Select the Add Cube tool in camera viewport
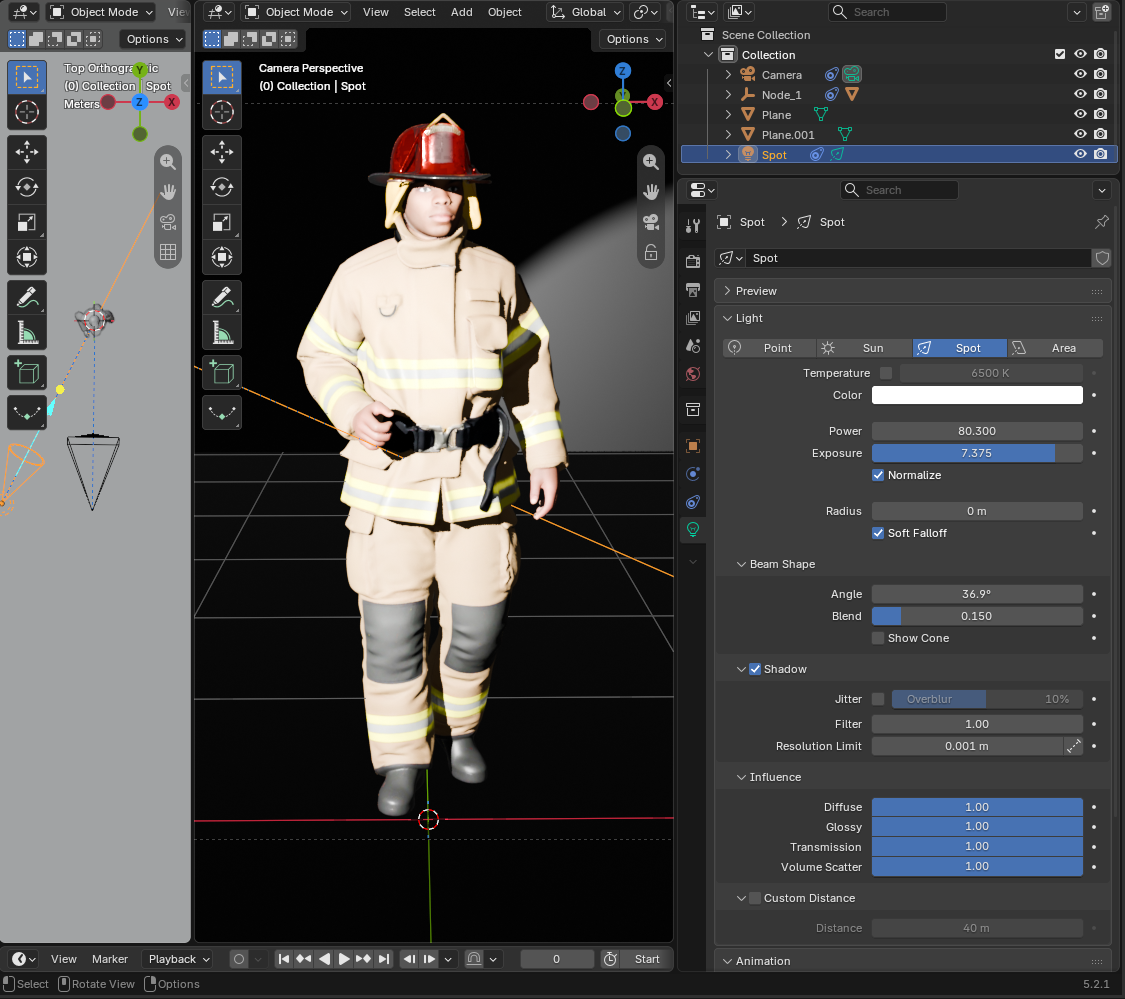Image resolution: width=1125 pixels, height=999 pixels. click(222, 372)
